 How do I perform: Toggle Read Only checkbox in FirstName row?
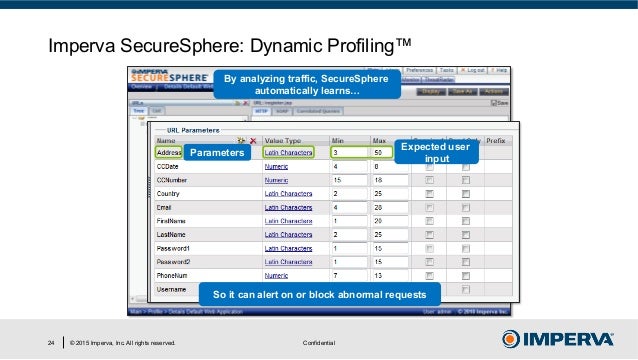tap(466, 221)
